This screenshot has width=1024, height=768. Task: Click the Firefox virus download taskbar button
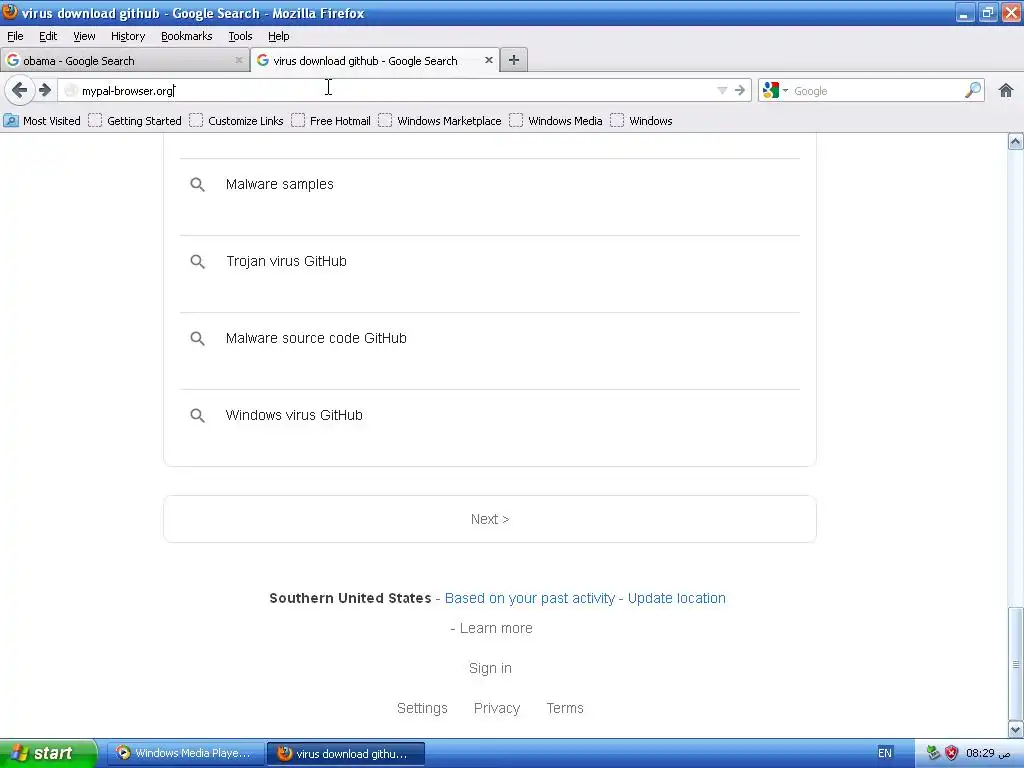tap(346, 753)
